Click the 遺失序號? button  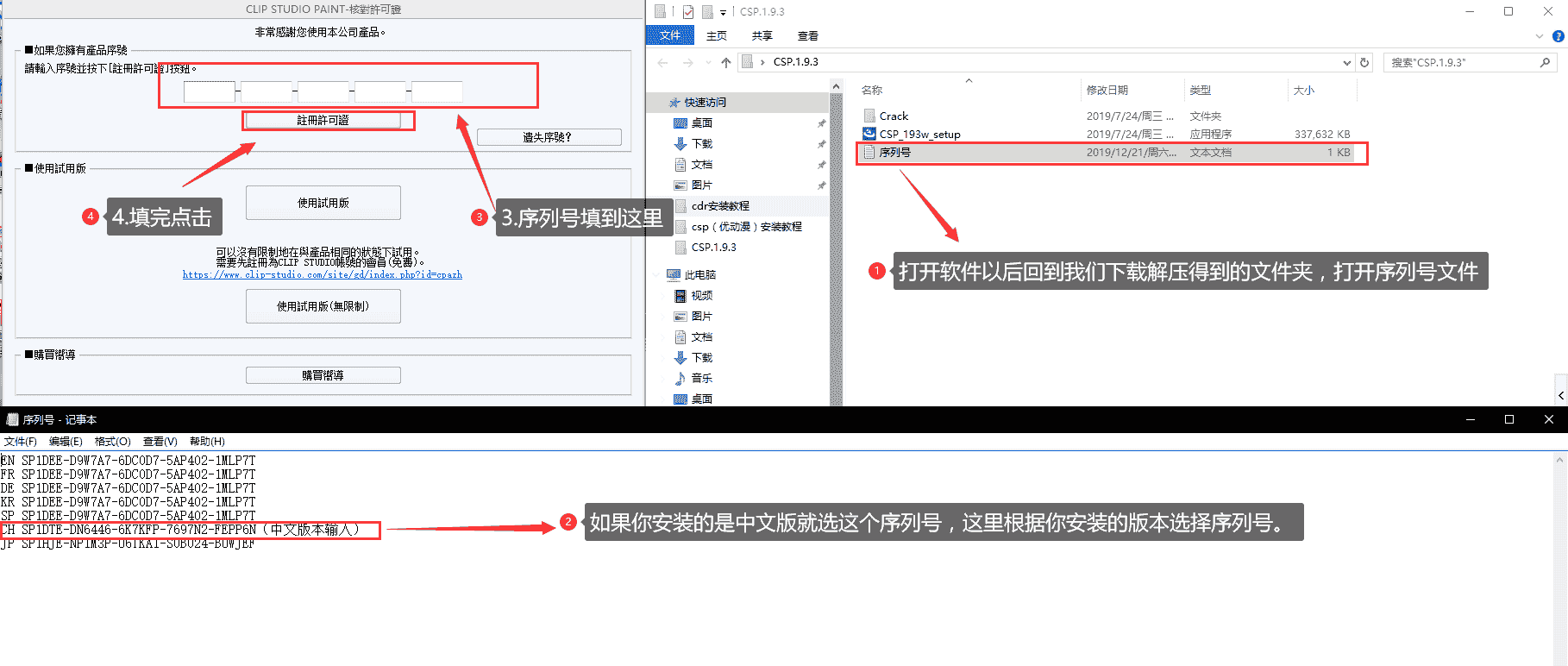[x=549, y=137]
